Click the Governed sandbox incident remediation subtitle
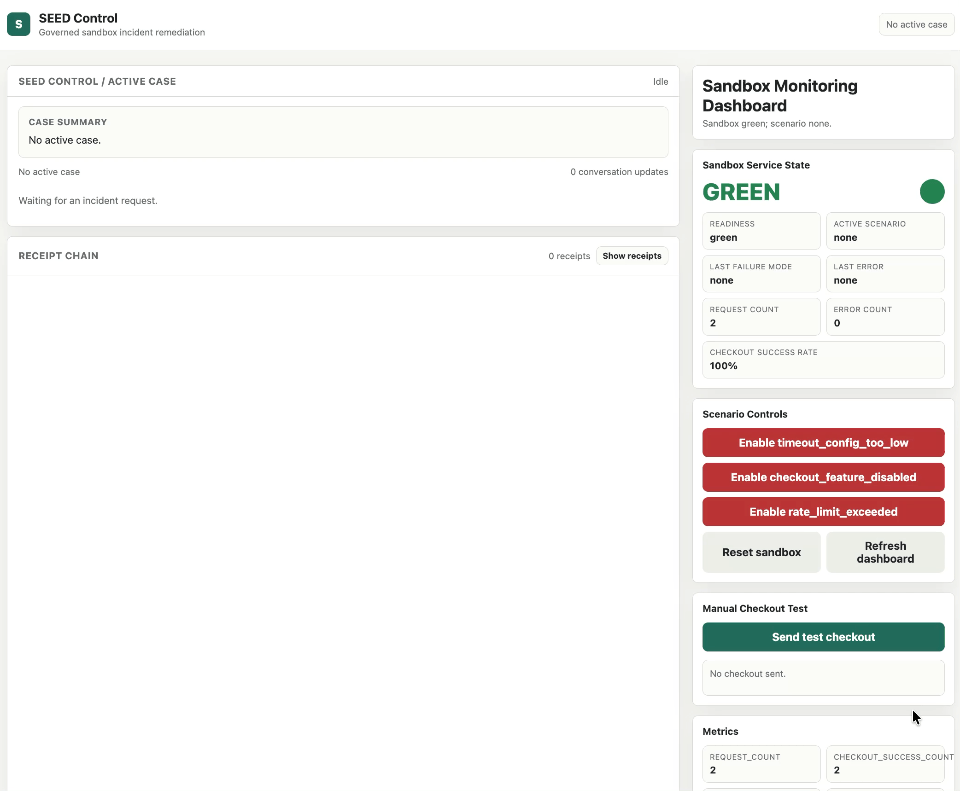The height and width of the screenshot is (791, 960). tap(122, 32)
